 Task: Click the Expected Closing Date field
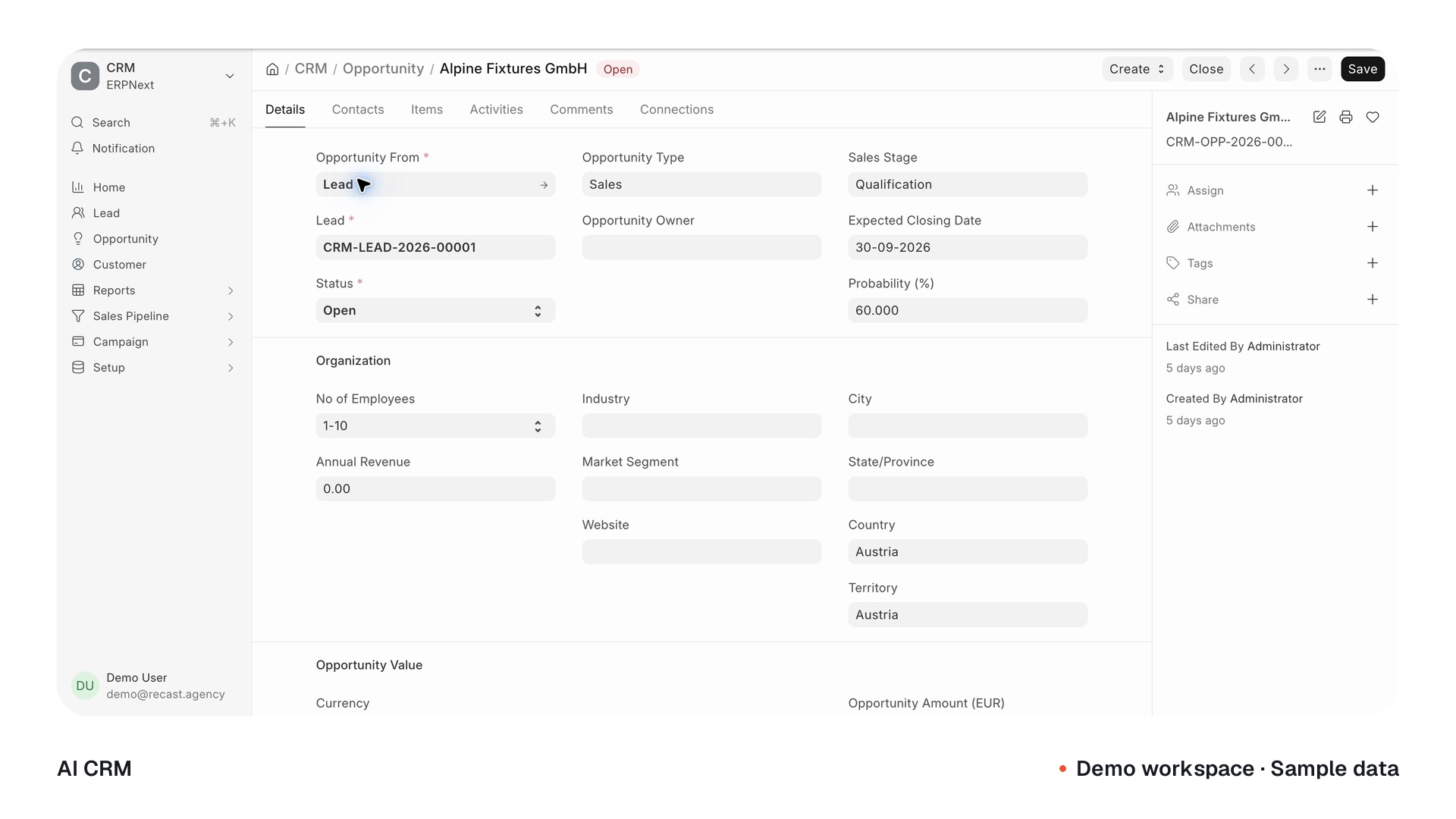click(x=968, y=247)
